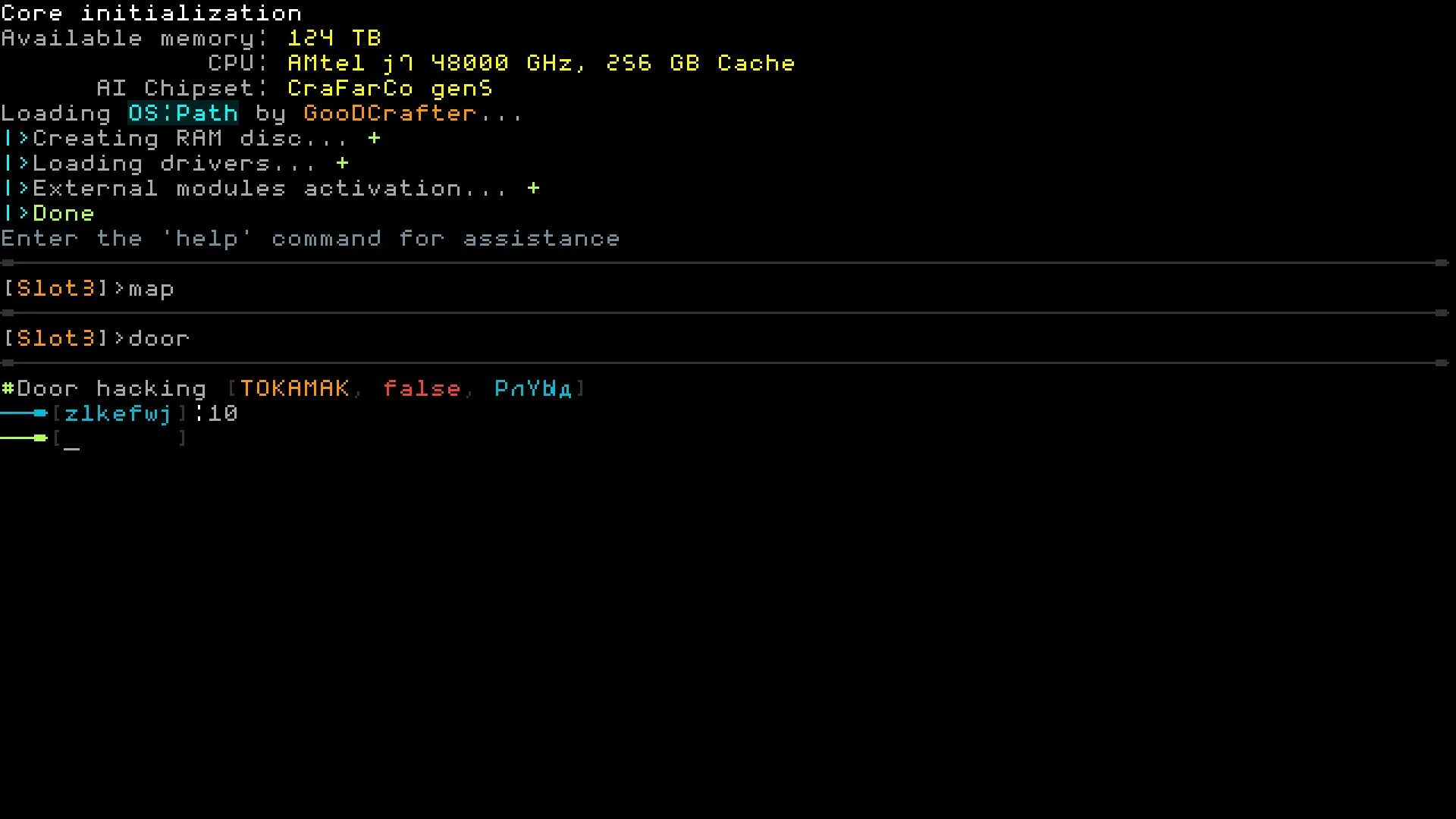Select the highlighted OS:Path label
The image size is (1456, 819).
click(183, 114)
